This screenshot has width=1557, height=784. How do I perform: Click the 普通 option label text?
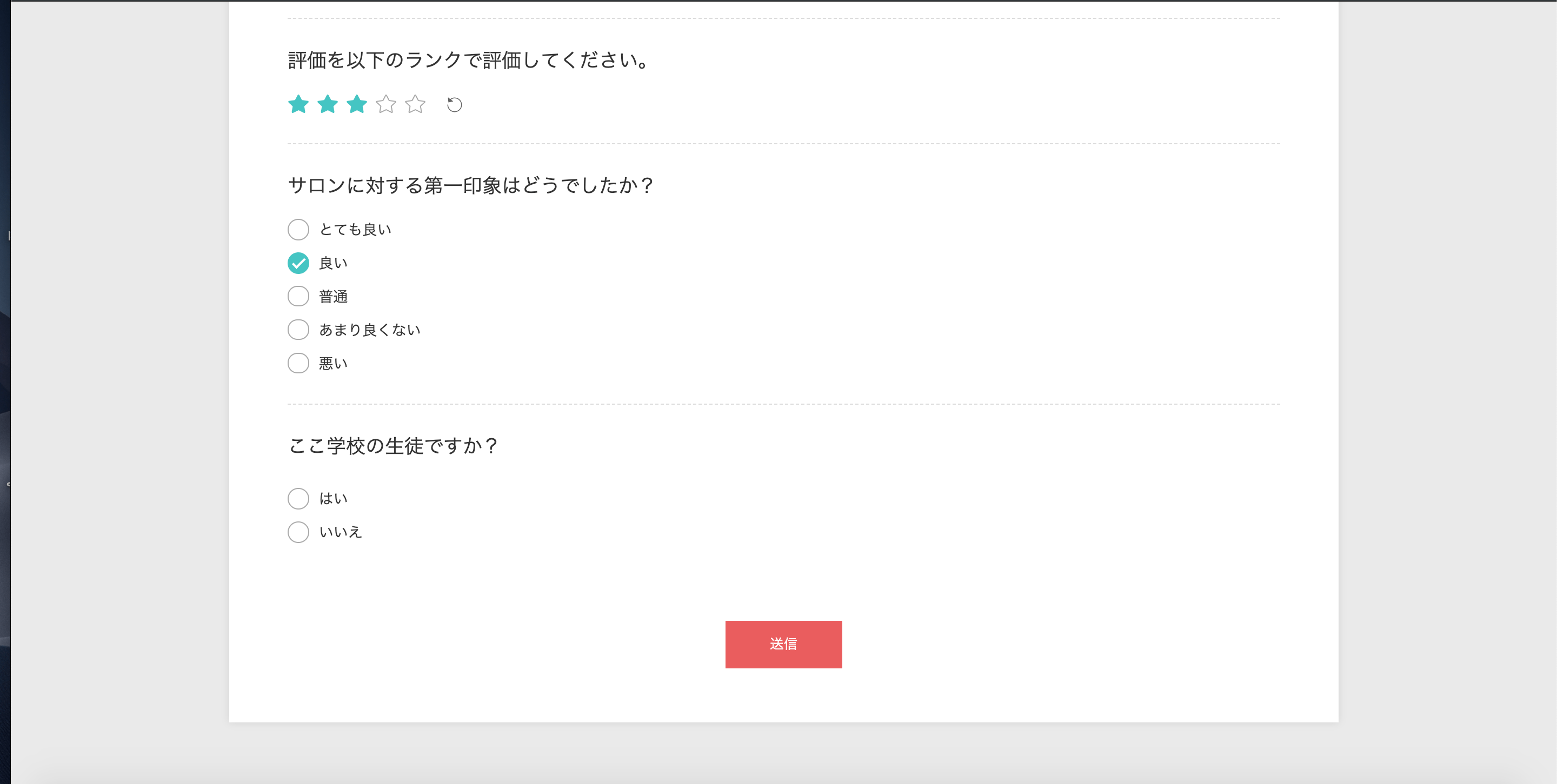[333, 297]
